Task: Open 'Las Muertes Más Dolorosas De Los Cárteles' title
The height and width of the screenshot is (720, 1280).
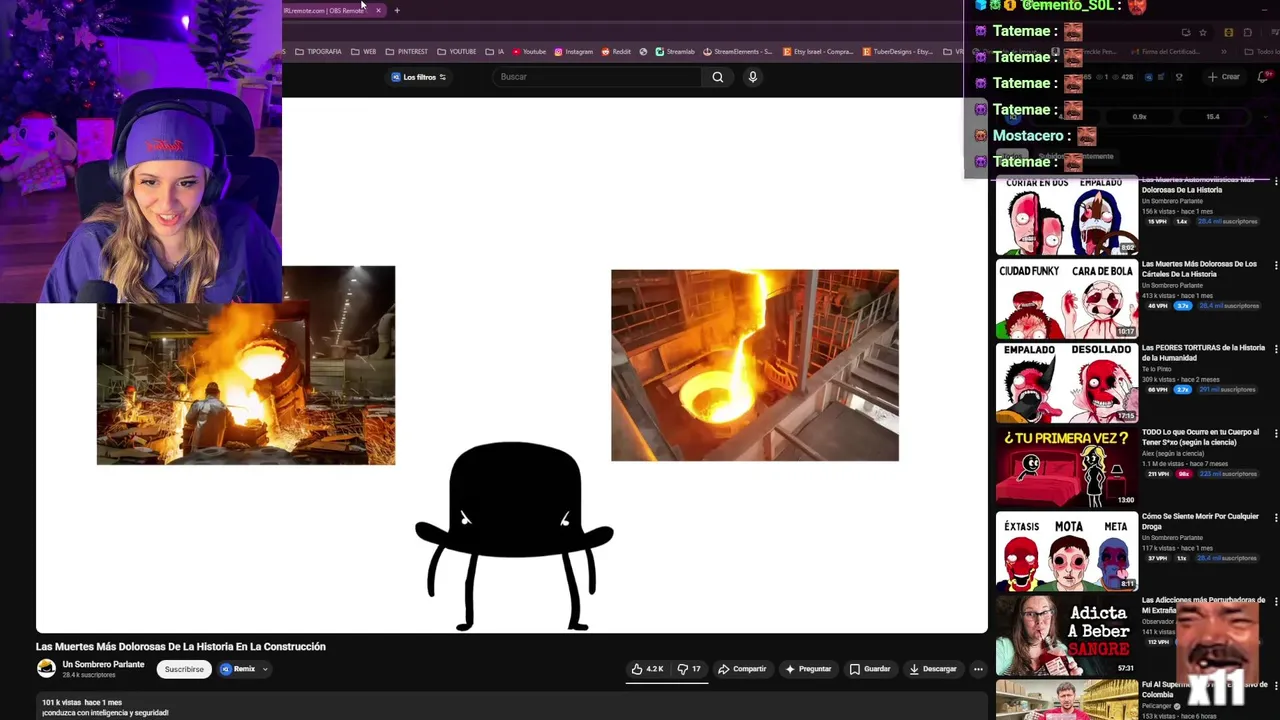Action: coord(1199,269)
